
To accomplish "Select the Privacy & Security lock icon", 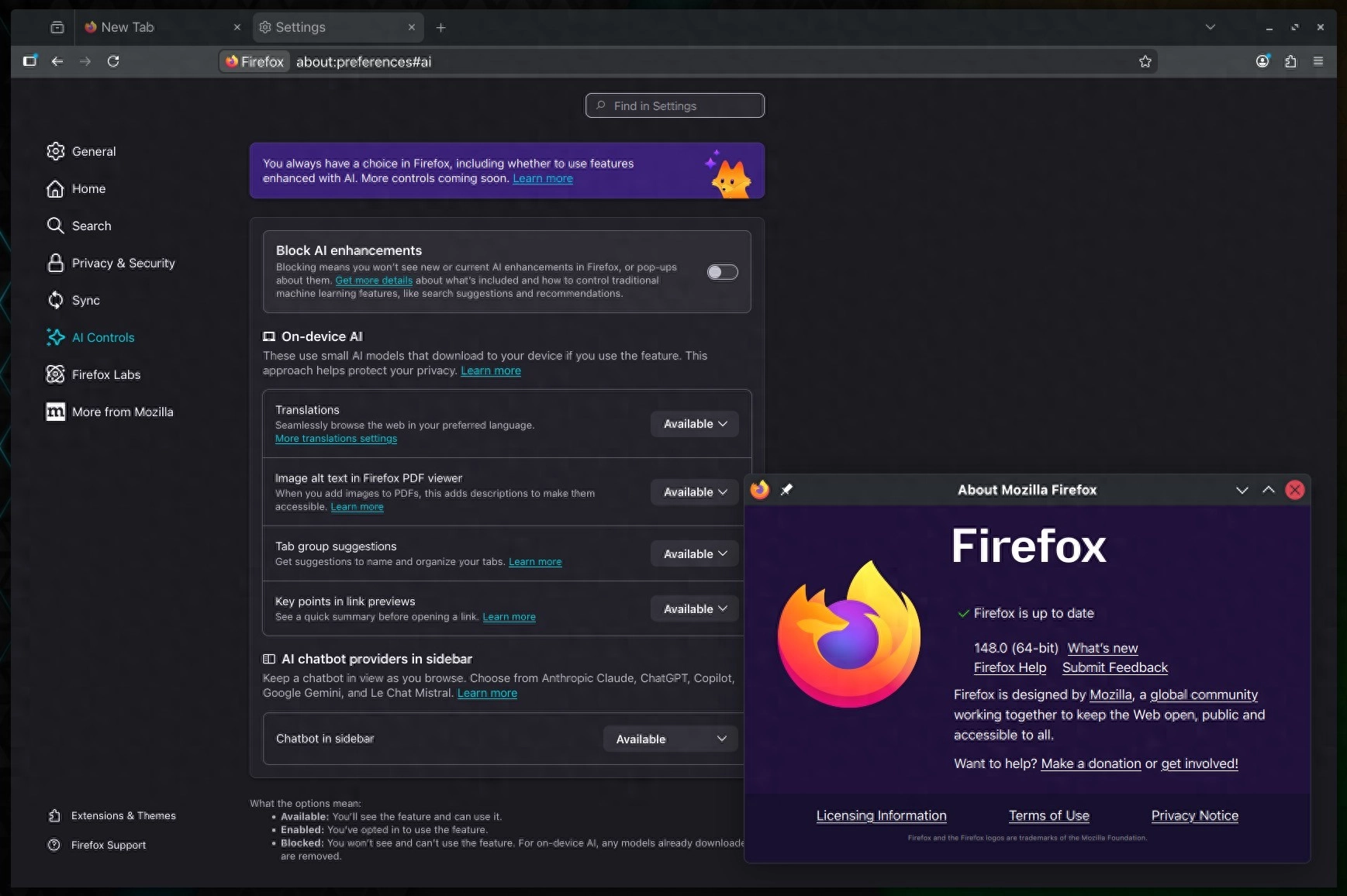I will (x=55, y=263).
